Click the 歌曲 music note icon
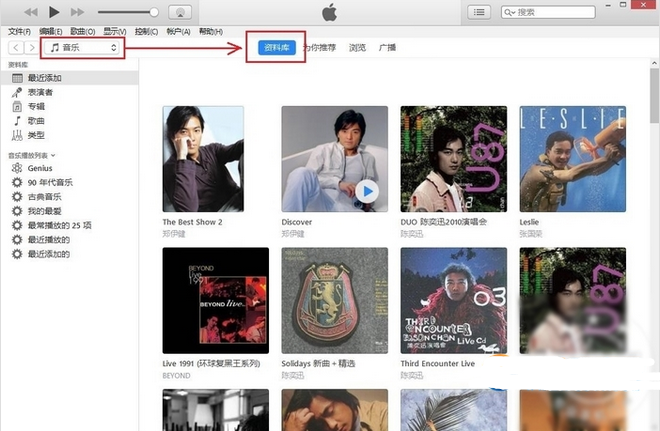The width and height of the screenshot is (660, 431). point(17,121)
